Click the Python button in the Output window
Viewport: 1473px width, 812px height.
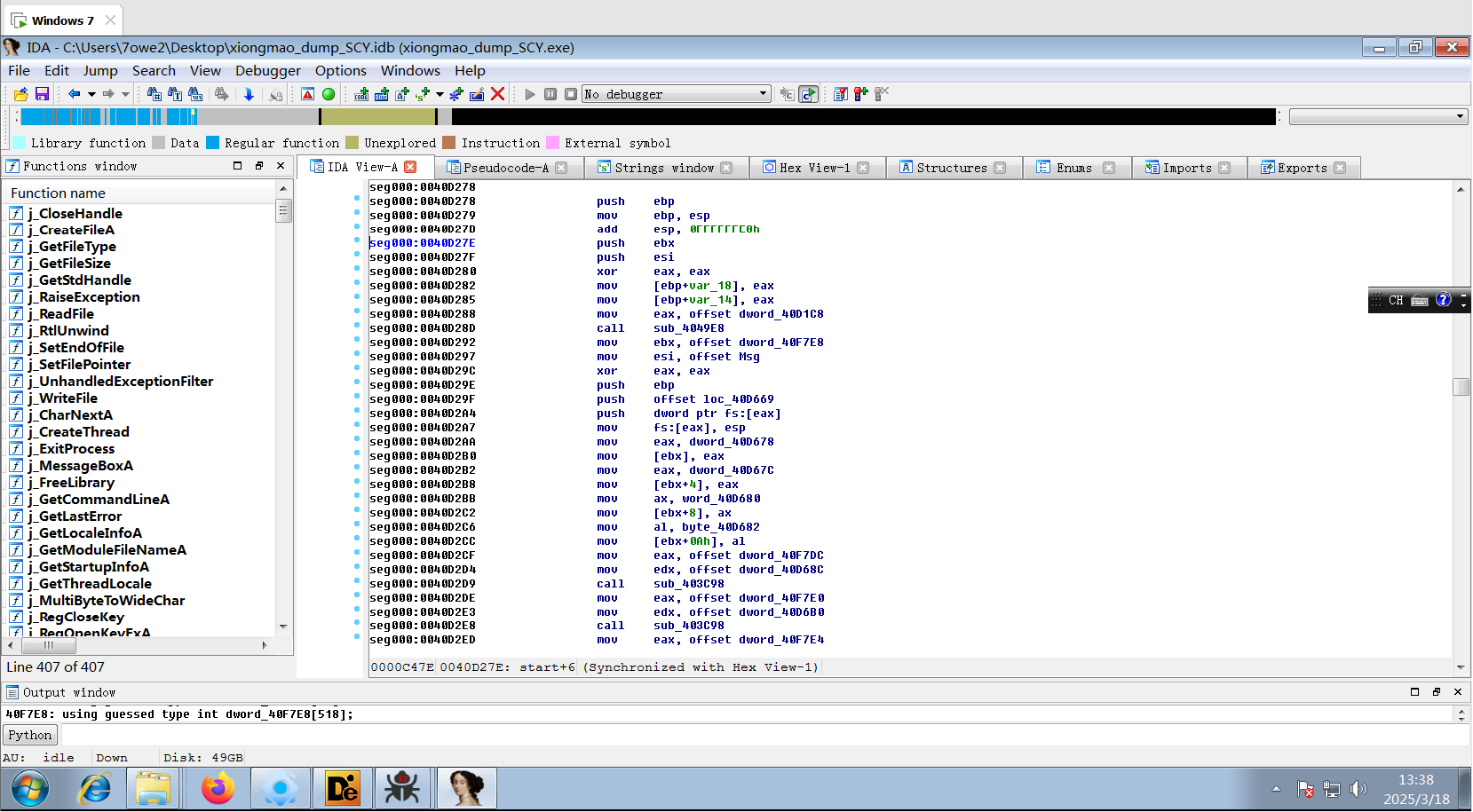[x=30, y=735]
